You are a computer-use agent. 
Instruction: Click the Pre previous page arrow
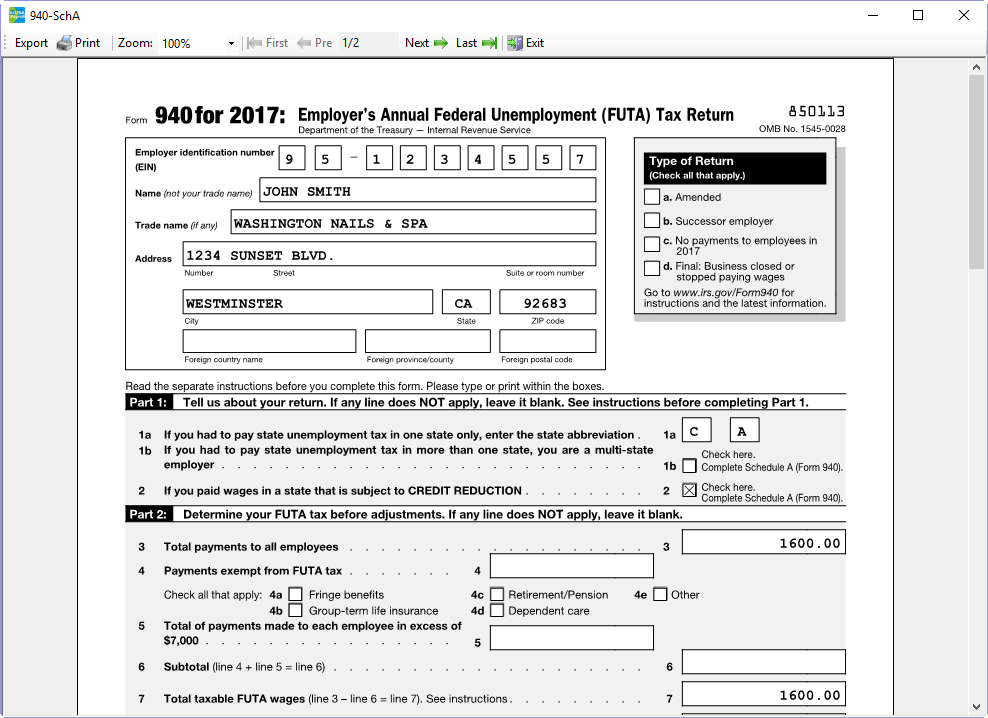[304, 43]
